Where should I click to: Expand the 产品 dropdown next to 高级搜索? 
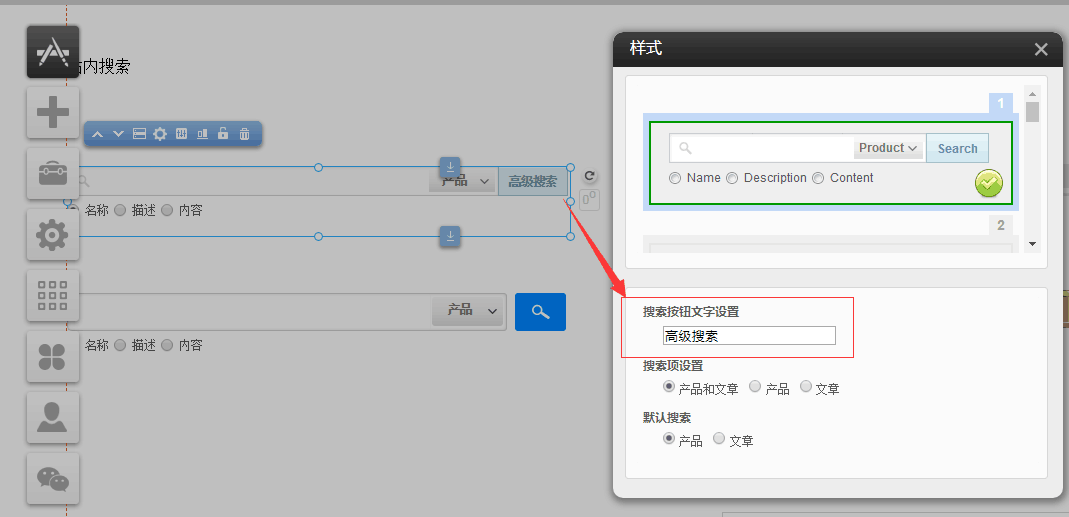pyautogui.click(x=464, y=181)
